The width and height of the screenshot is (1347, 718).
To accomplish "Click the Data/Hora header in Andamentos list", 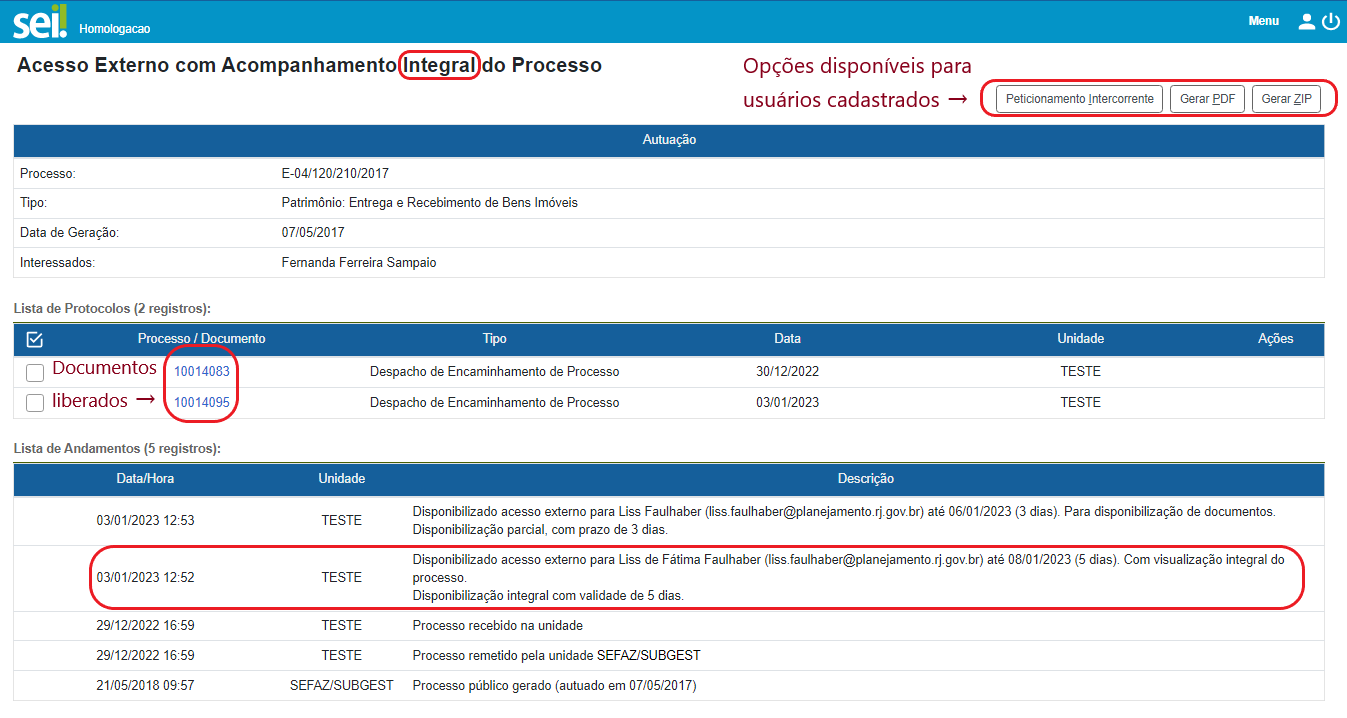I will click(x=145, y=479).
